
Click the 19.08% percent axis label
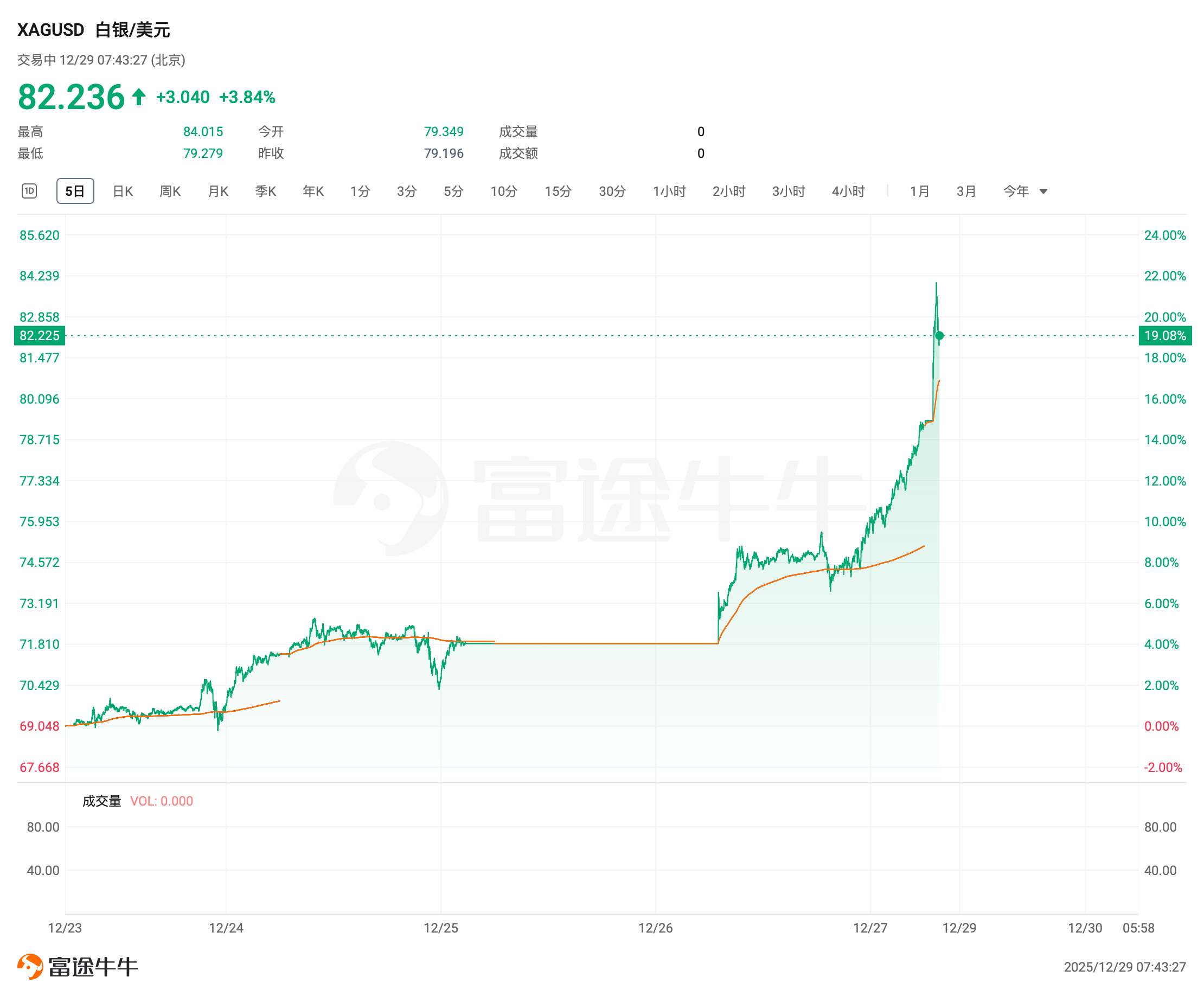point(1164,335)
